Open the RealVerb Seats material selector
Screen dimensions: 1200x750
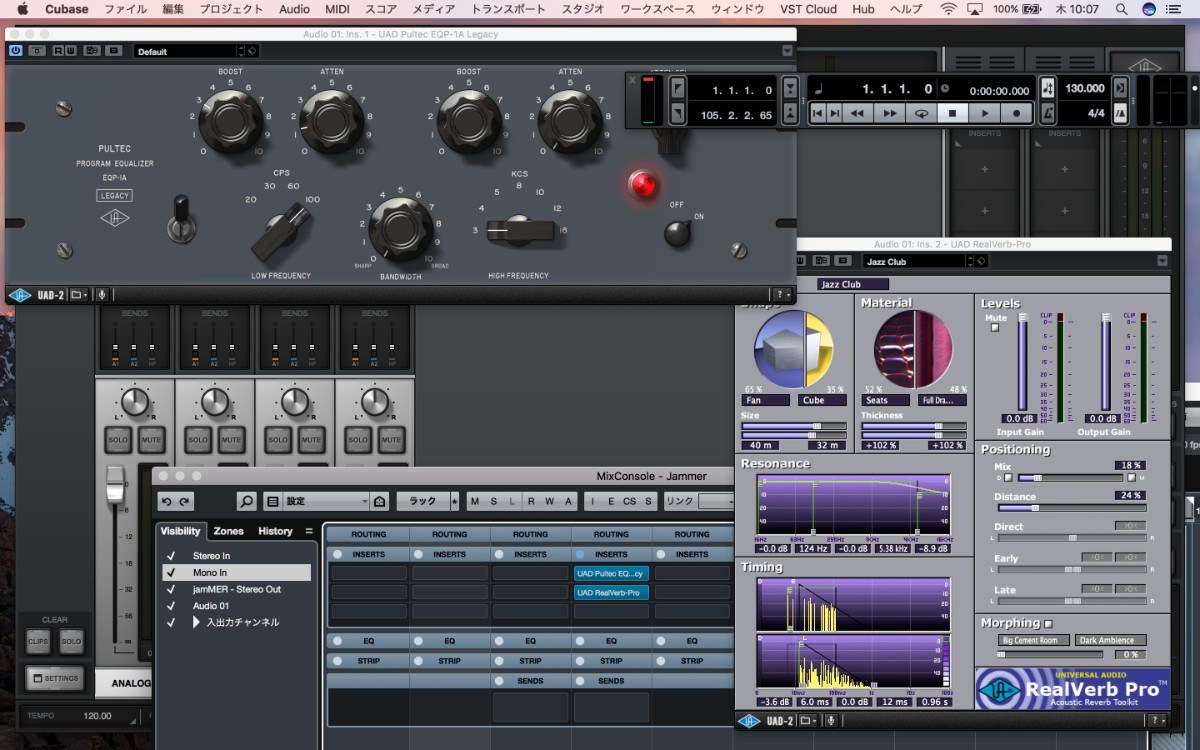(x=886, y=400)
